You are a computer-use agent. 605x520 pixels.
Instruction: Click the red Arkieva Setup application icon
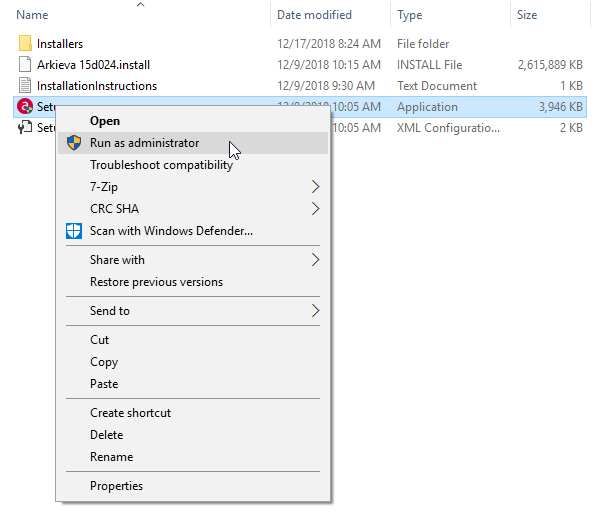[x=25, y=106]
